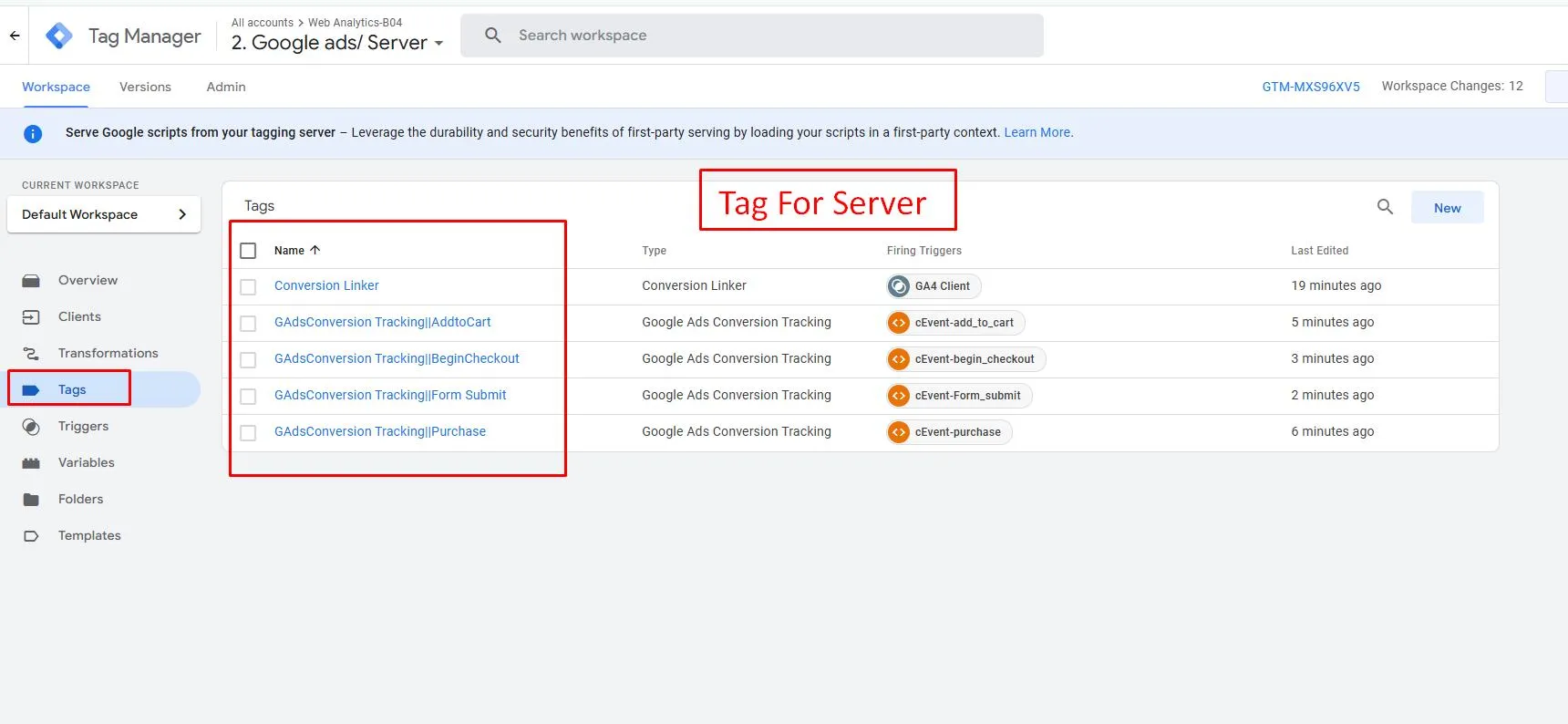Viewport: 1568px width, 724px height.
Task: Click the Templates sidebar icon
Action: [31, 536]
